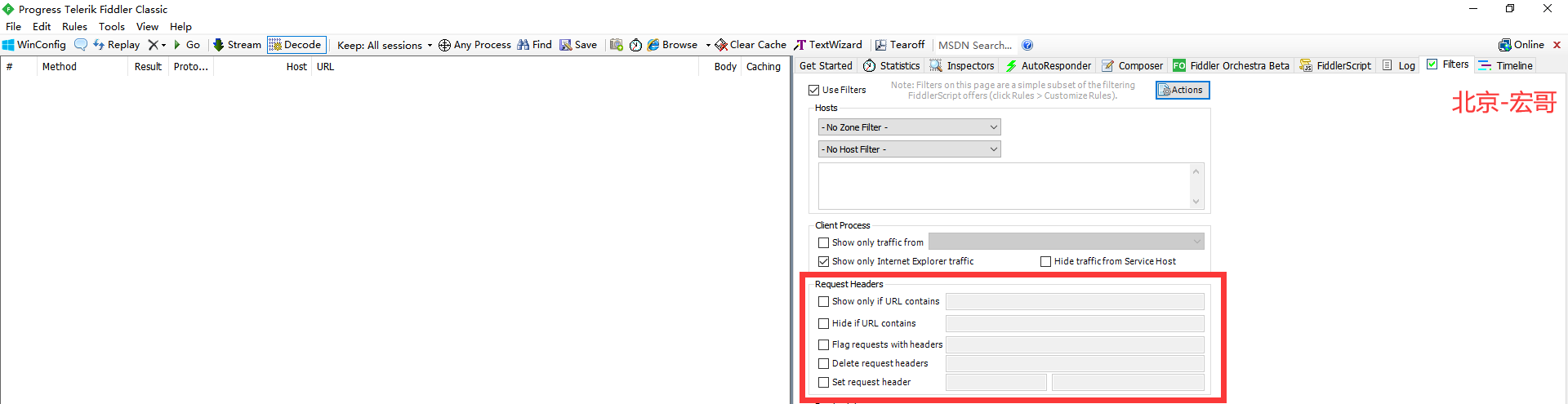Open the Help menu
The height and width of the screenshot is (404, 1568).
180,27
